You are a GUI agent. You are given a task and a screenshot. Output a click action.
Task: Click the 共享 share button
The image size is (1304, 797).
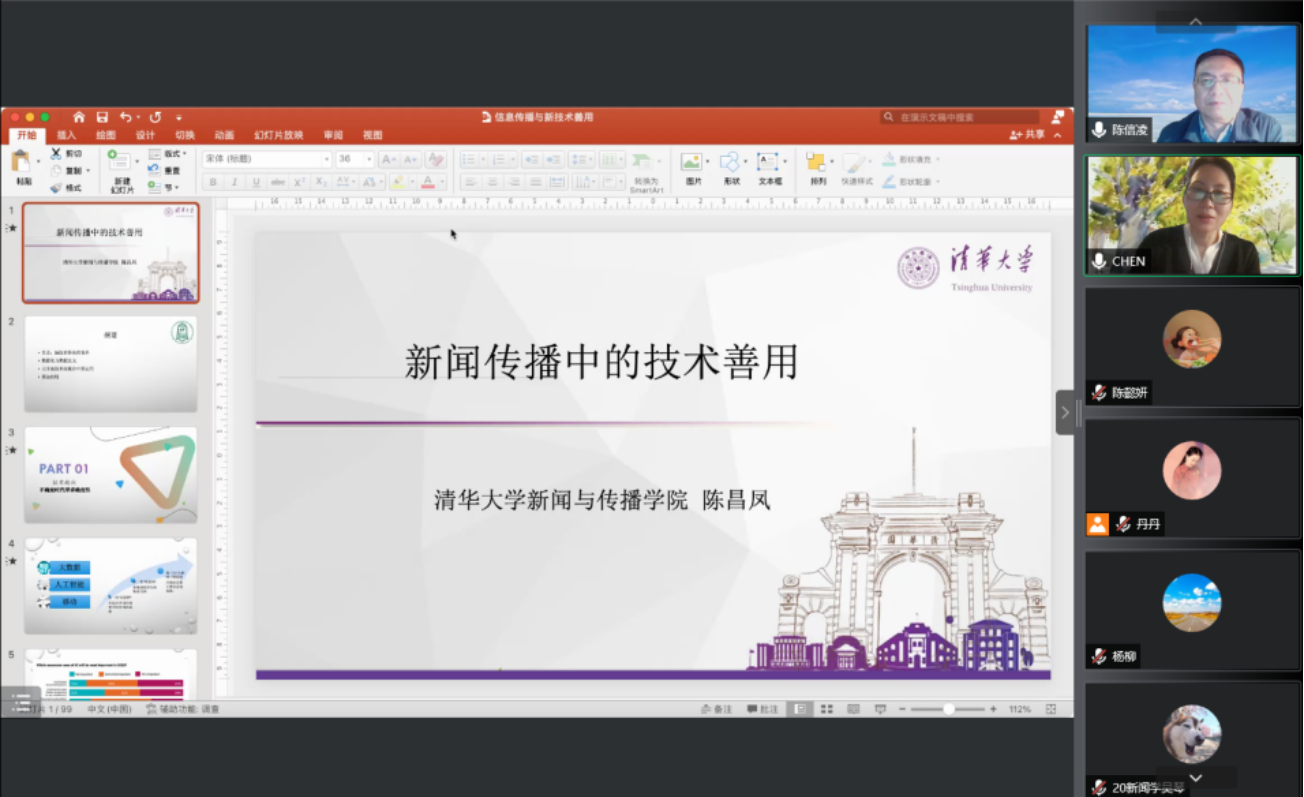click(1028, 135)
